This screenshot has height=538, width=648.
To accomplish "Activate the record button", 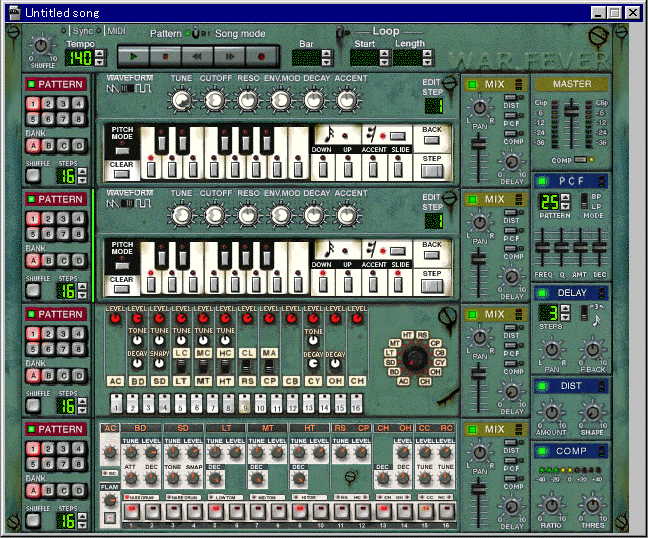I will (262, 57).
